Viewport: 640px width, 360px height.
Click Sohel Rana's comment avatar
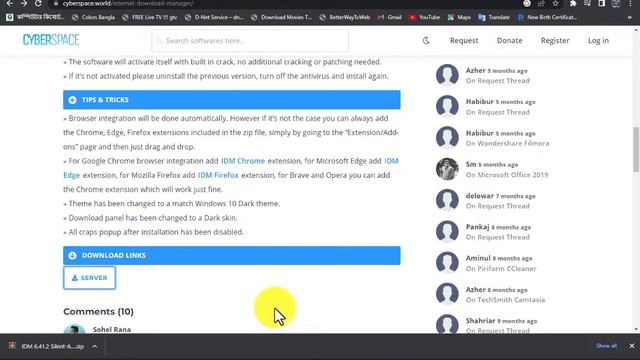(74, 329)
